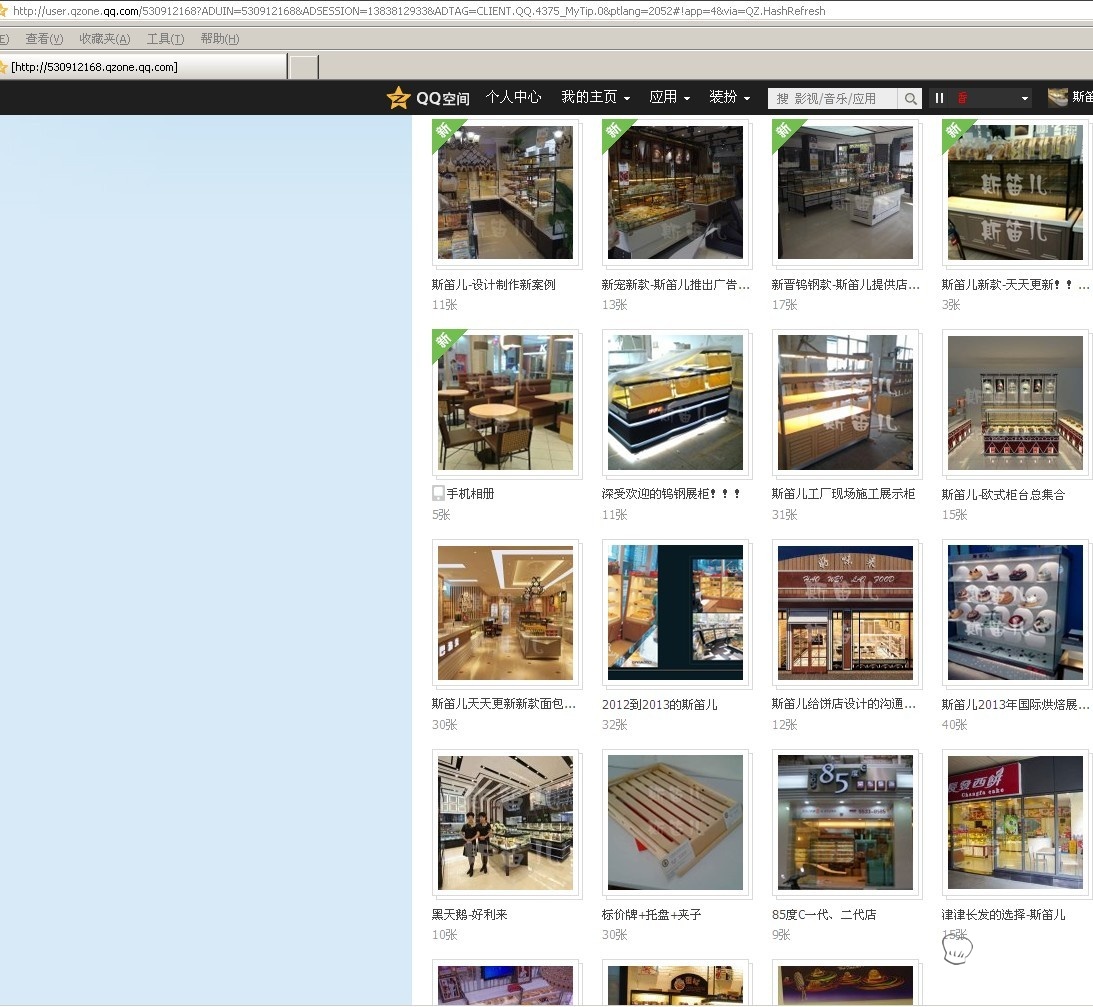Focus the browser address bar

tap(546, 11)
